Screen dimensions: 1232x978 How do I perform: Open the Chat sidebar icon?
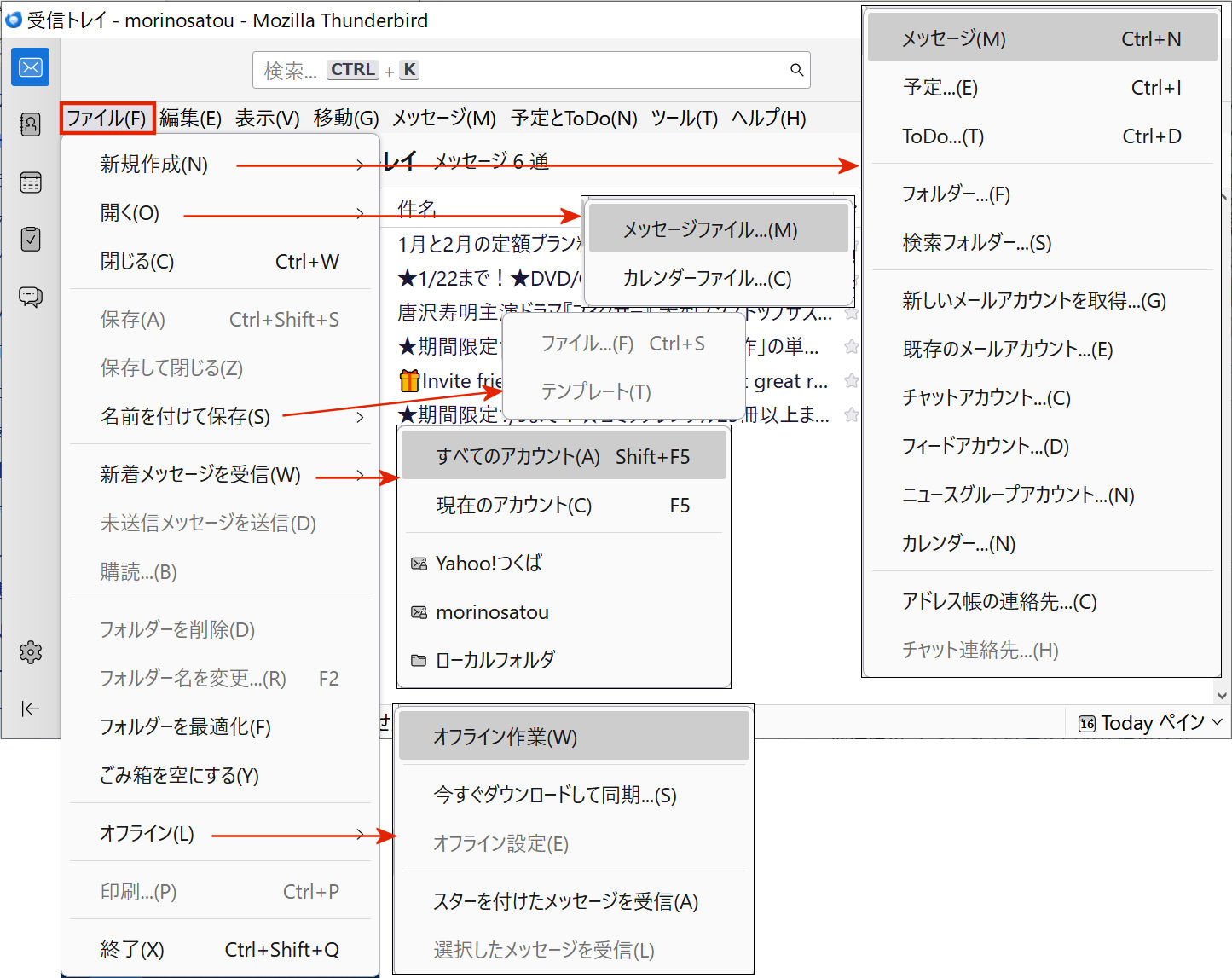point(31,297)
